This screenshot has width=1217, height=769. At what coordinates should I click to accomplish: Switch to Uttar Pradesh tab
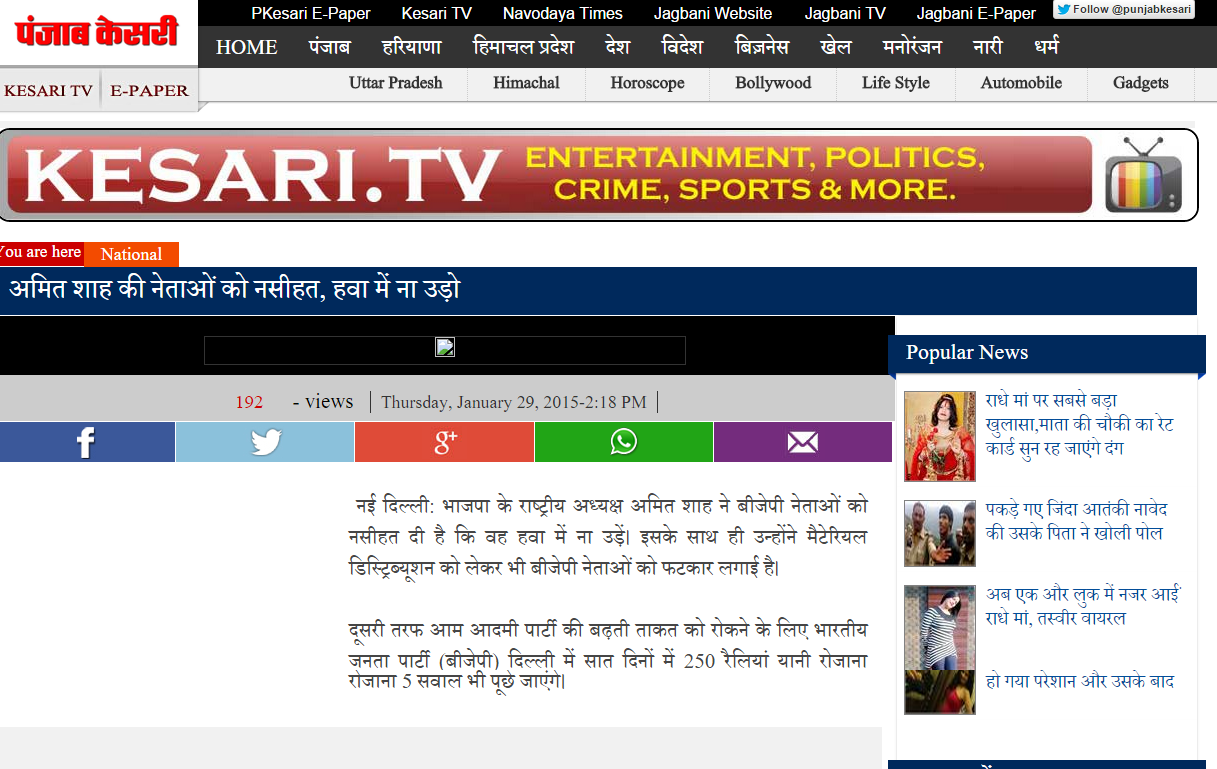point(396,83)
